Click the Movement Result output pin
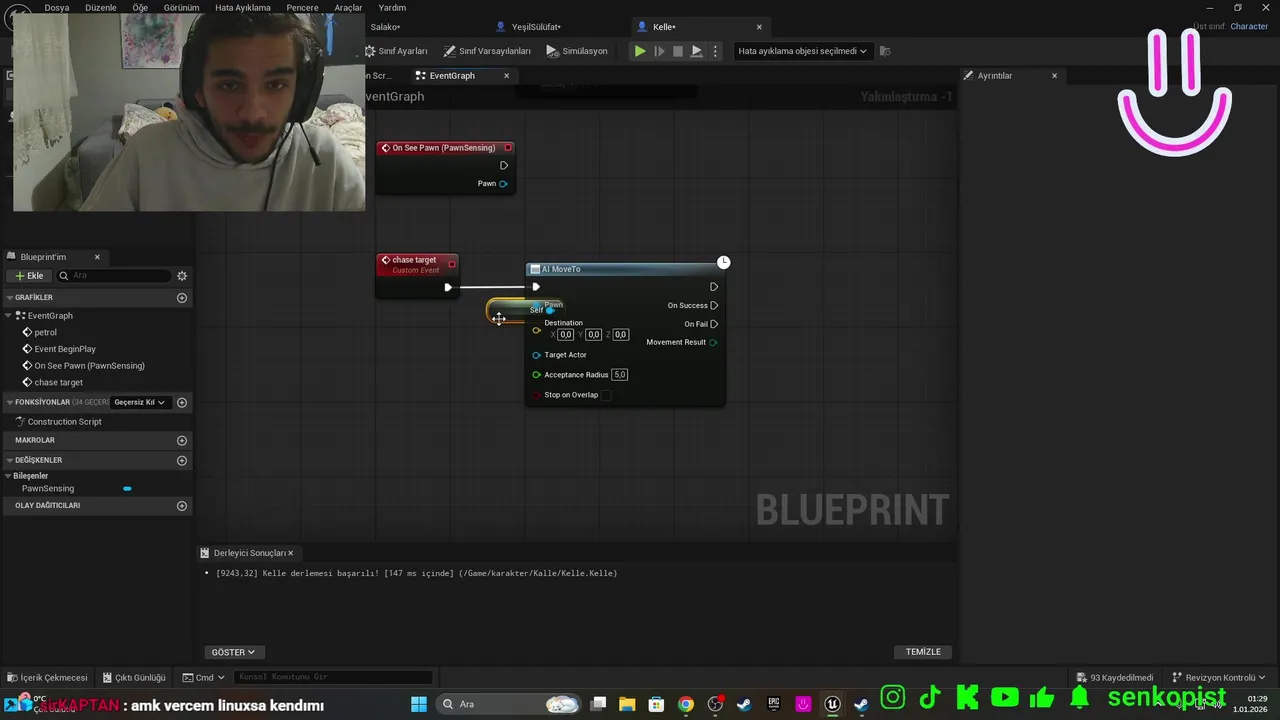 (x=713, y=343)
